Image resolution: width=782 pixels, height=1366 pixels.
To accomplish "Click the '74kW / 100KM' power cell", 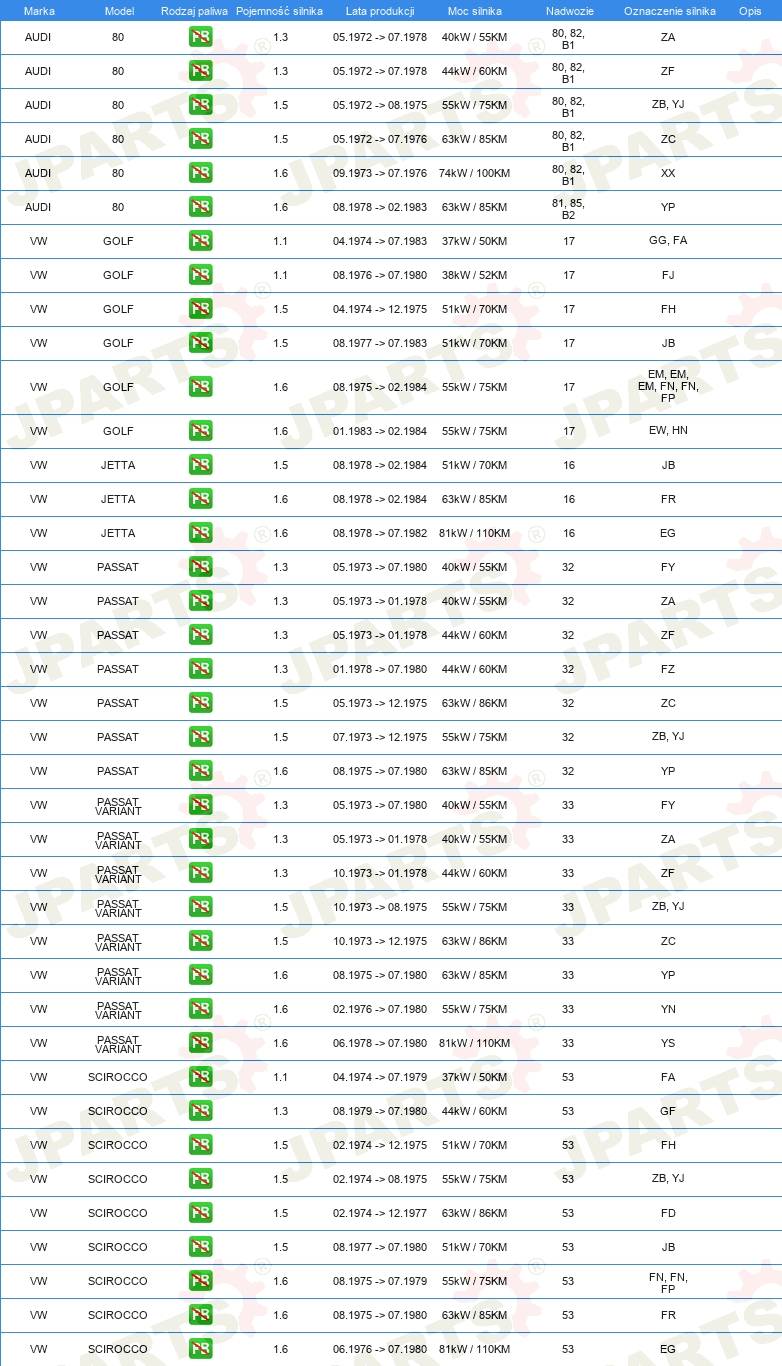I will (474, 173).
